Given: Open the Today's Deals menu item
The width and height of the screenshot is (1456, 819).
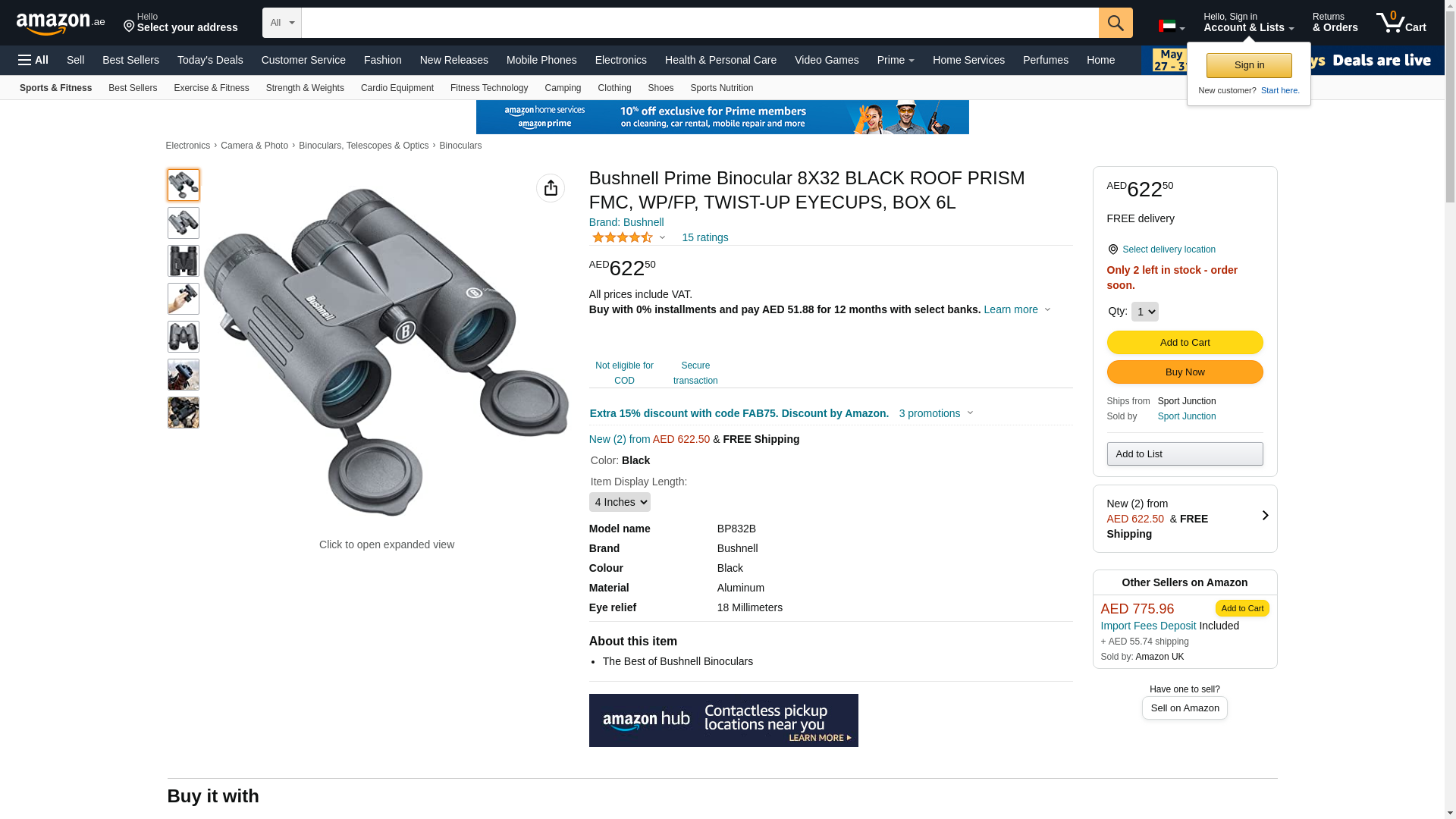Looking at the screenshot, I should (210, 60).
